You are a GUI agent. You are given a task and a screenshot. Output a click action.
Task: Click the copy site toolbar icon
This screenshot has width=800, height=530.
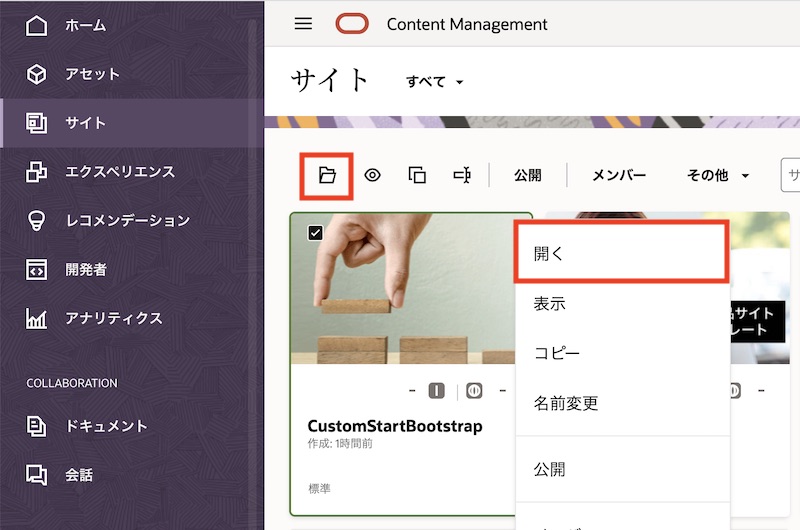417,175
